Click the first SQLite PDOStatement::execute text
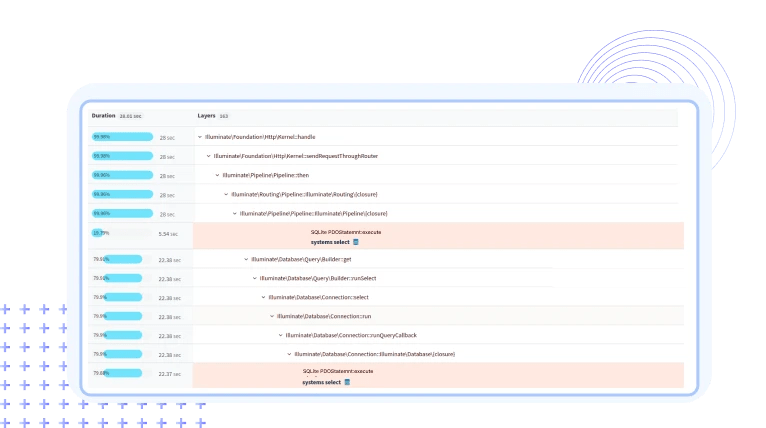 (x=346, y=232)
